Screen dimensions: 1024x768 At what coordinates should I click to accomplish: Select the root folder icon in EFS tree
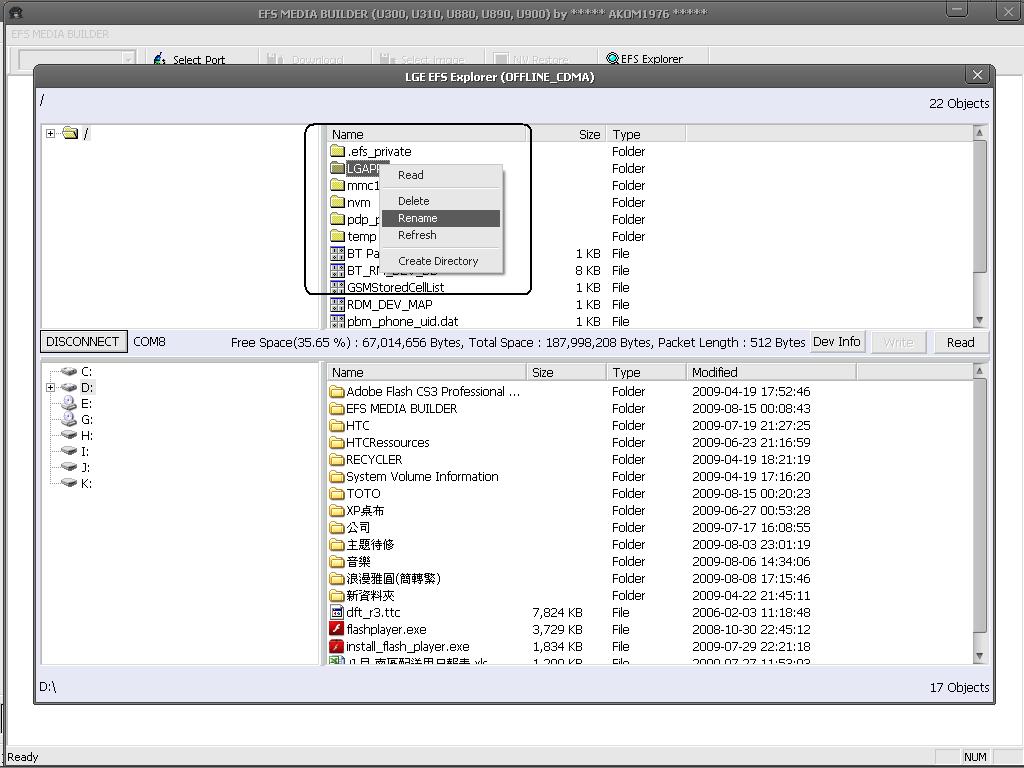pos(70,133)
